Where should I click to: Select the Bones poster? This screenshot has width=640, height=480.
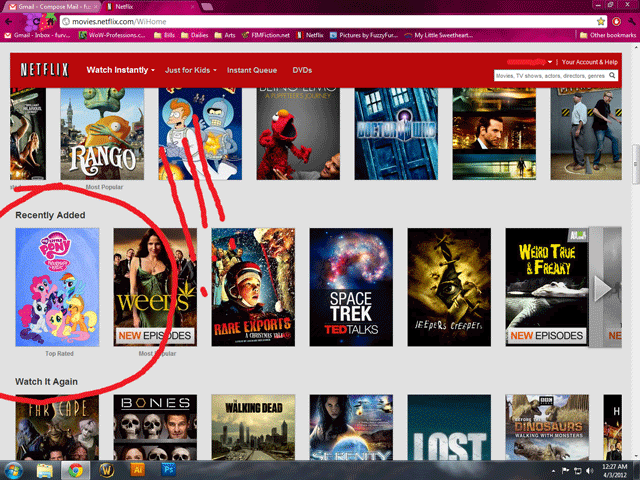(155, 427)
